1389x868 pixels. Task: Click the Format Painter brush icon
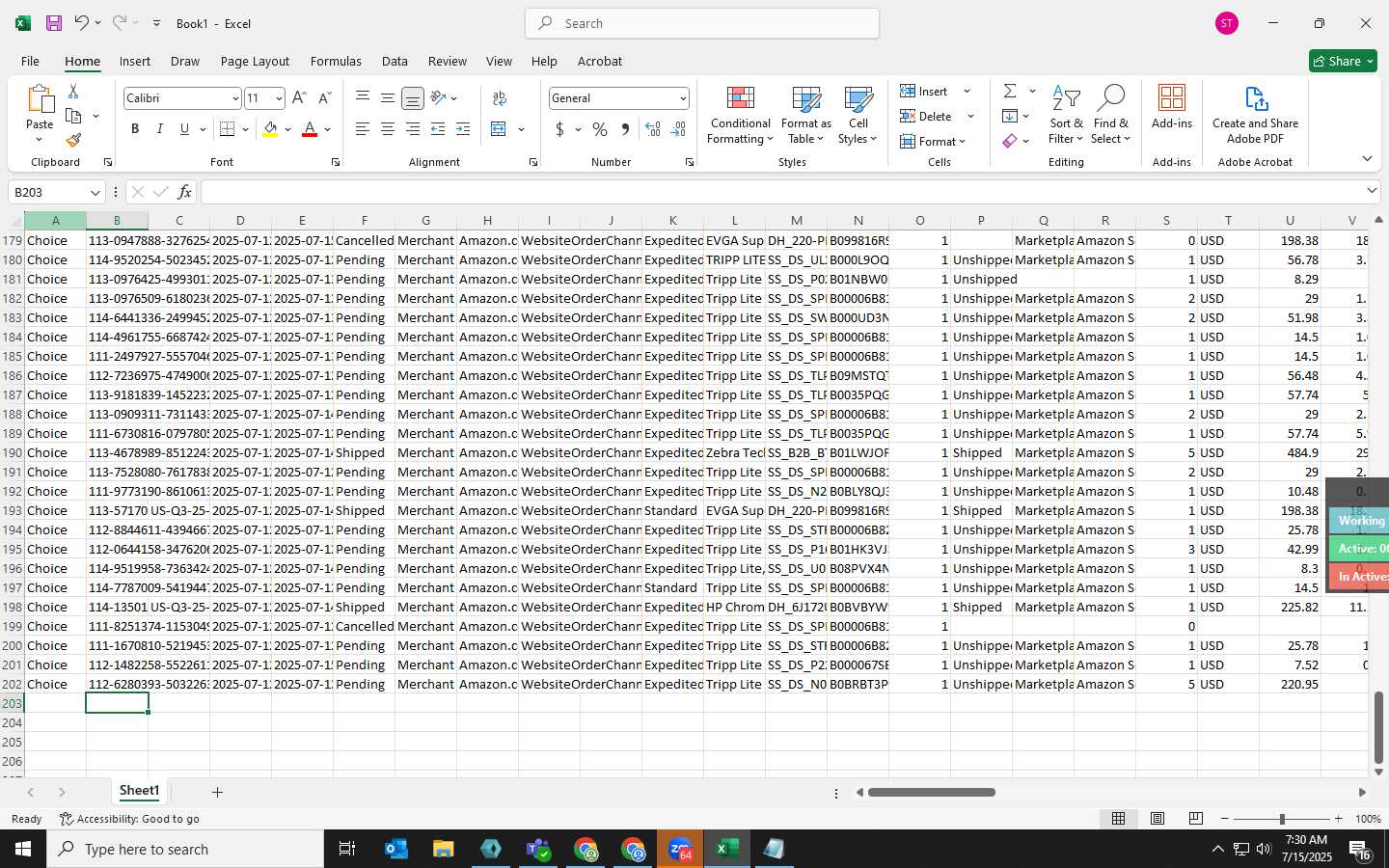(x=73, y=141)
